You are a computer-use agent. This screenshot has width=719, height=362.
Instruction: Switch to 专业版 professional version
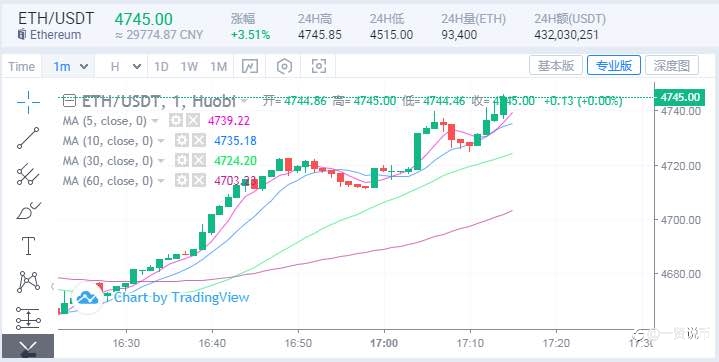click(614, 66)
